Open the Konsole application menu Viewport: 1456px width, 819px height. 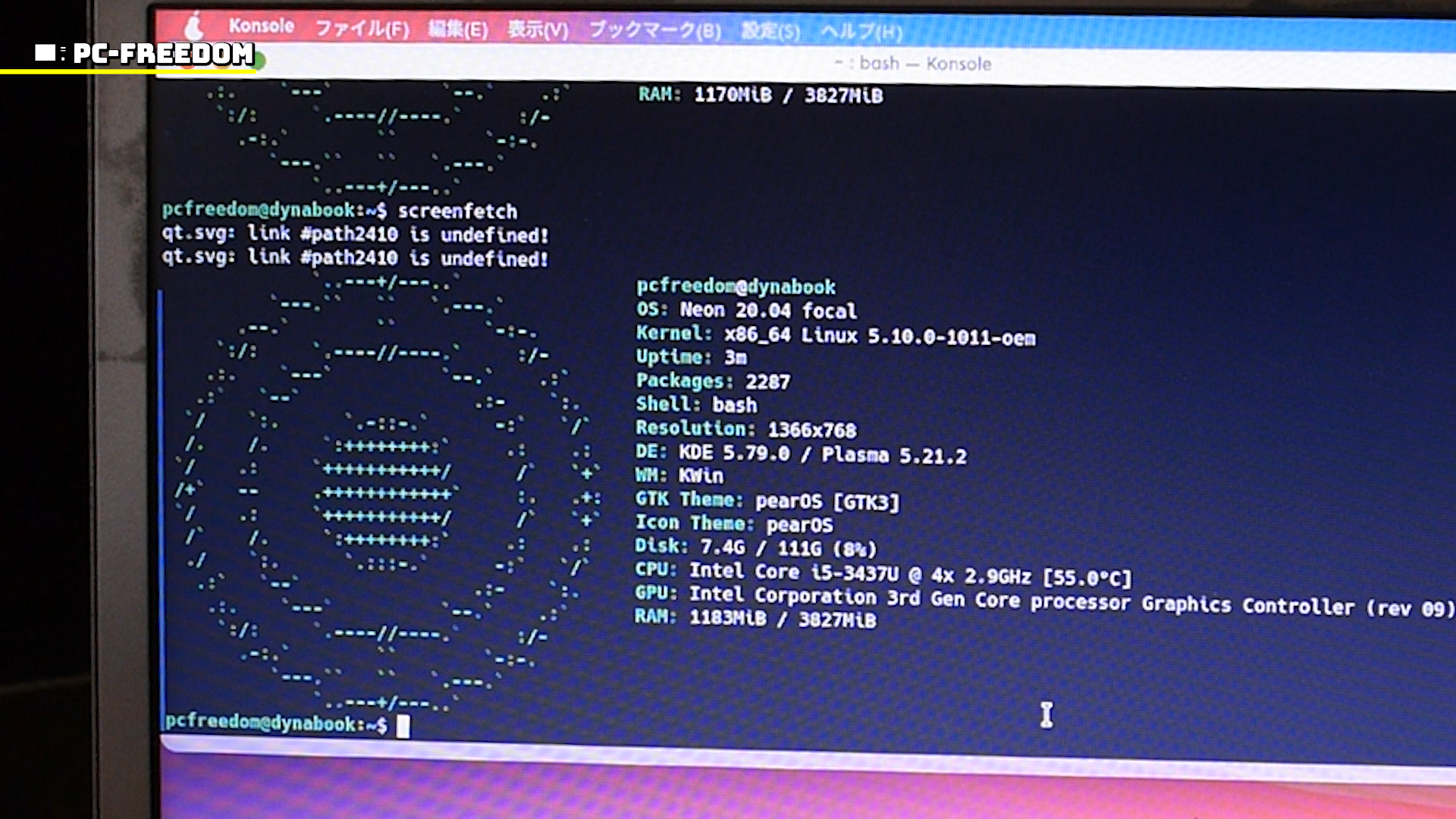[261, 26]
